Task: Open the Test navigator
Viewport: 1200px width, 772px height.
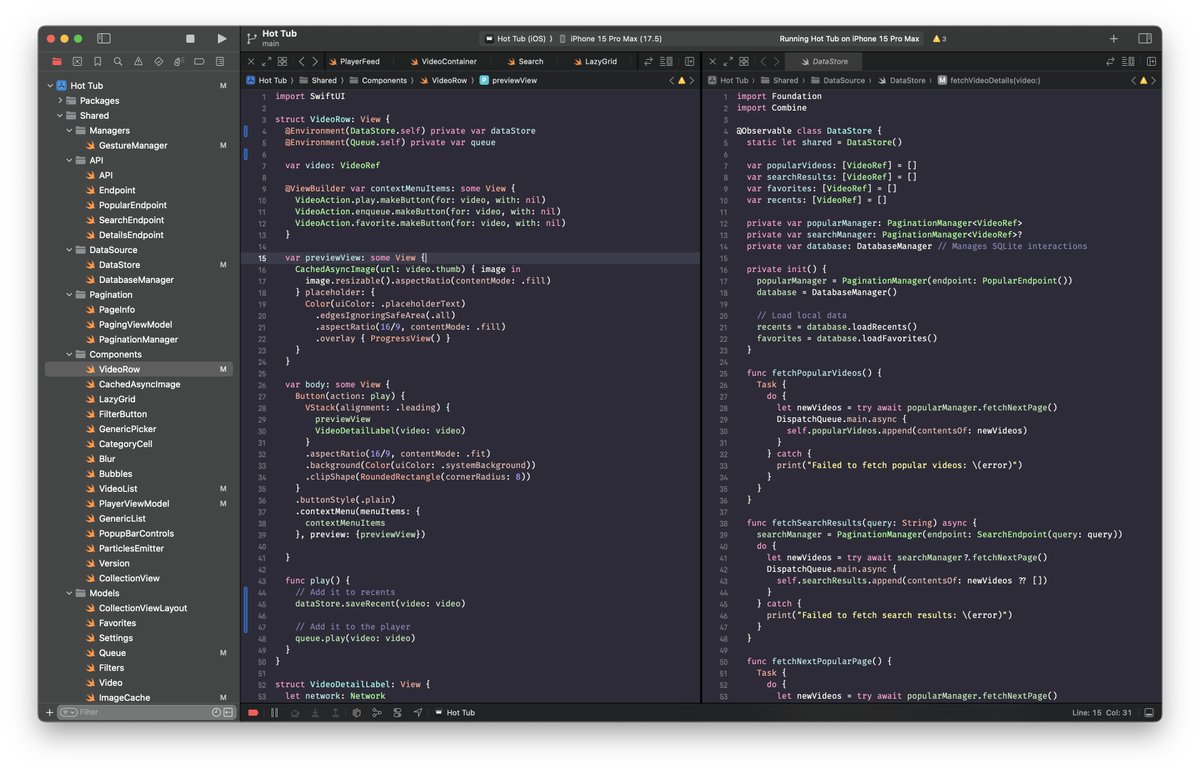Action: (x=159, y=61)
